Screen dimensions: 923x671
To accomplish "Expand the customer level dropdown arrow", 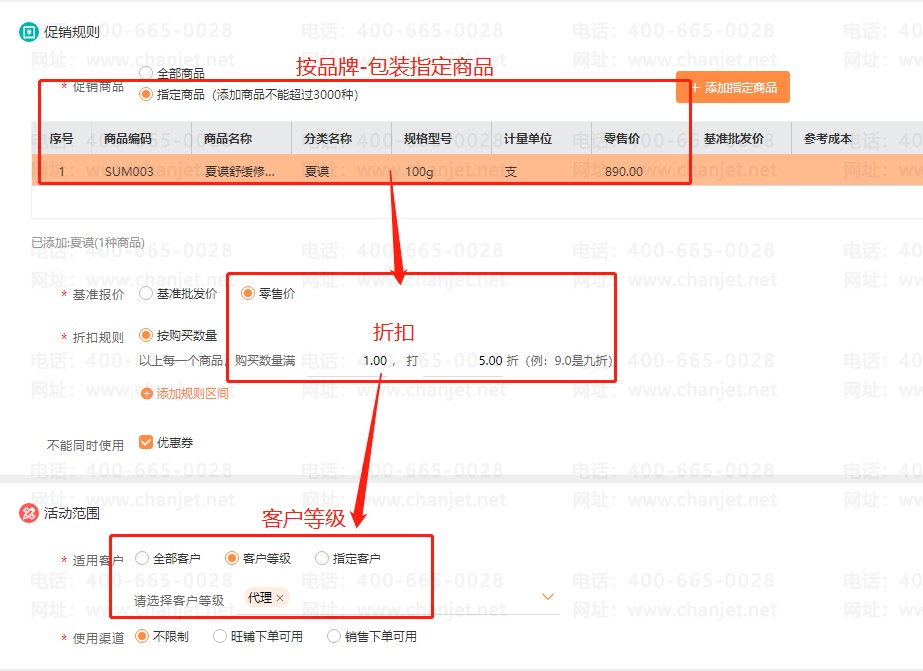I will 548,597.
